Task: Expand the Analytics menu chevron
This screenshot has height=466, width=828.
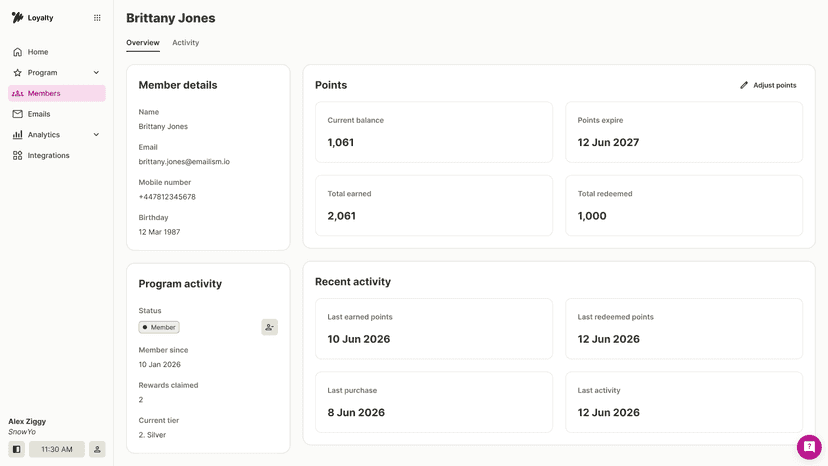Action: pos(96,135)
